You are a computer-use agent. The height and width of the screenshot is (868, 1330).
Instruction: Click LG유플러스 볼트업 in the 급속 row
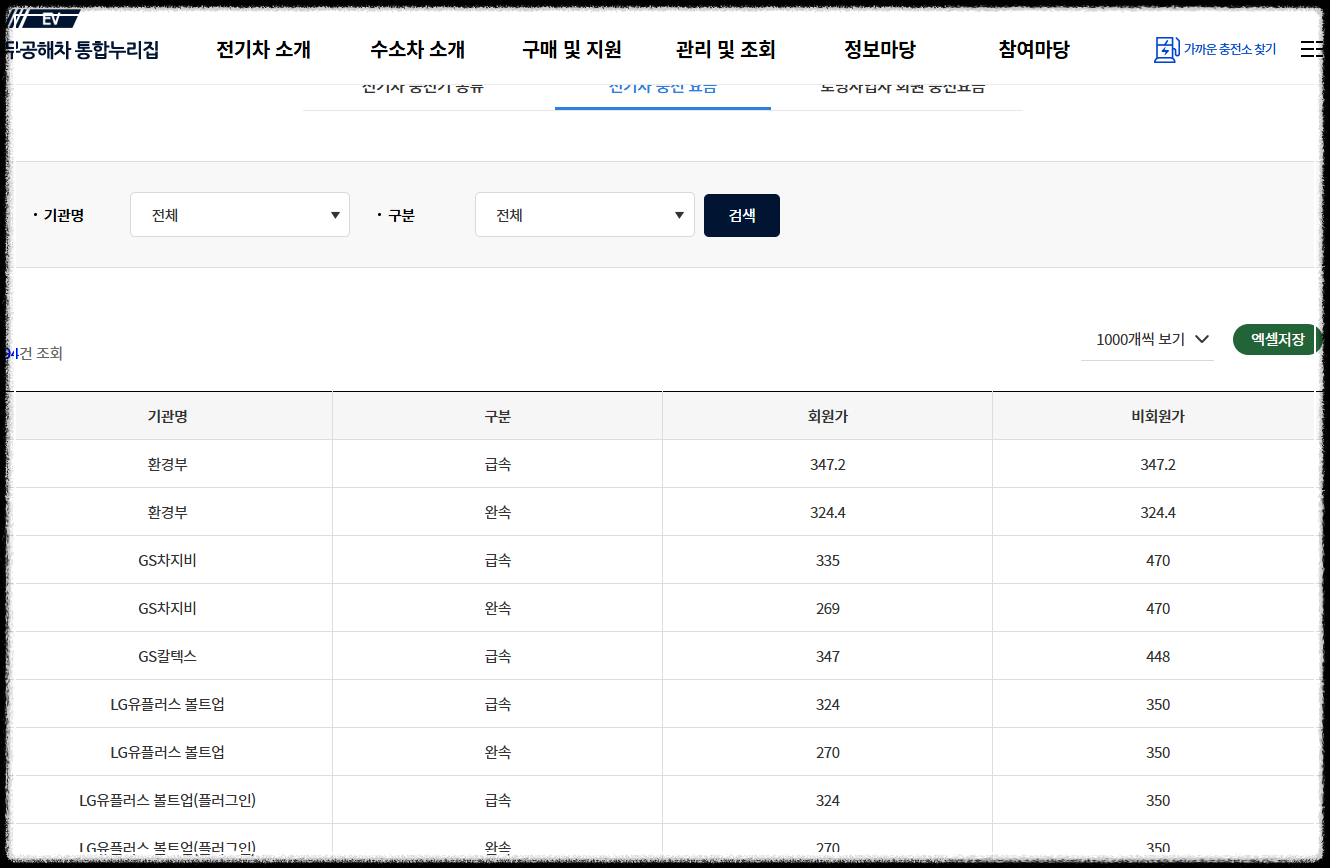[x=167, y=705]
